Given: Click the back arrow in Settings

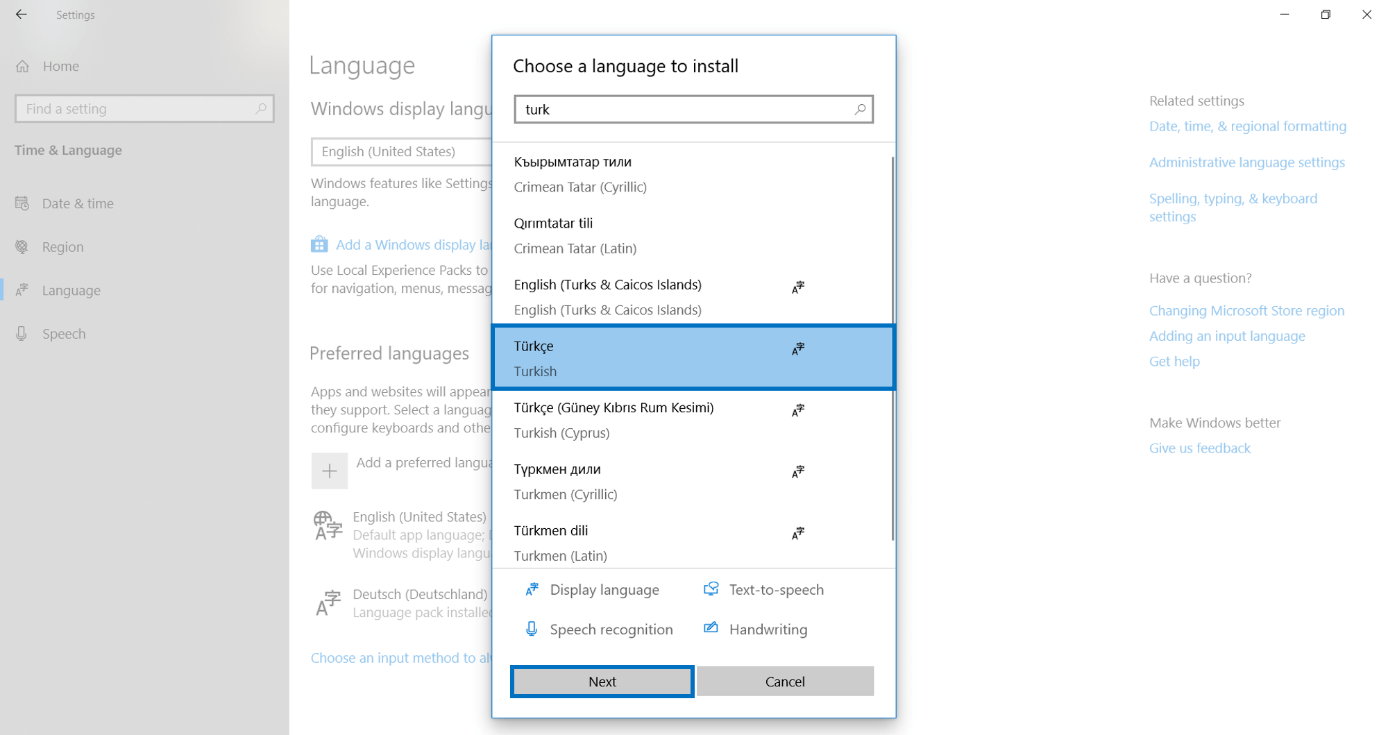Looking at the screenshot, I should (21, 15).
